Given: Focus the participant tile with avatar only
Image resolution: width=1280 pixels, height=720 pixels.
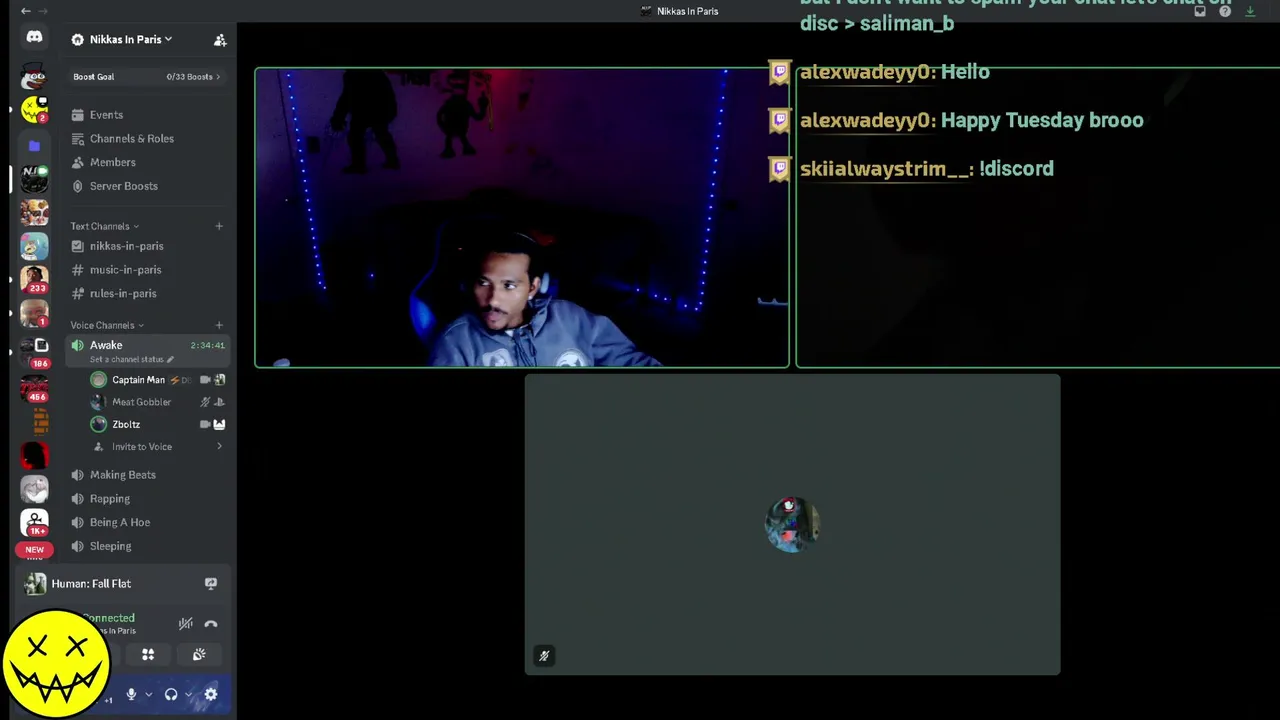Looking at the screenshot, I should pyautogui.click(x=792, y=525).
